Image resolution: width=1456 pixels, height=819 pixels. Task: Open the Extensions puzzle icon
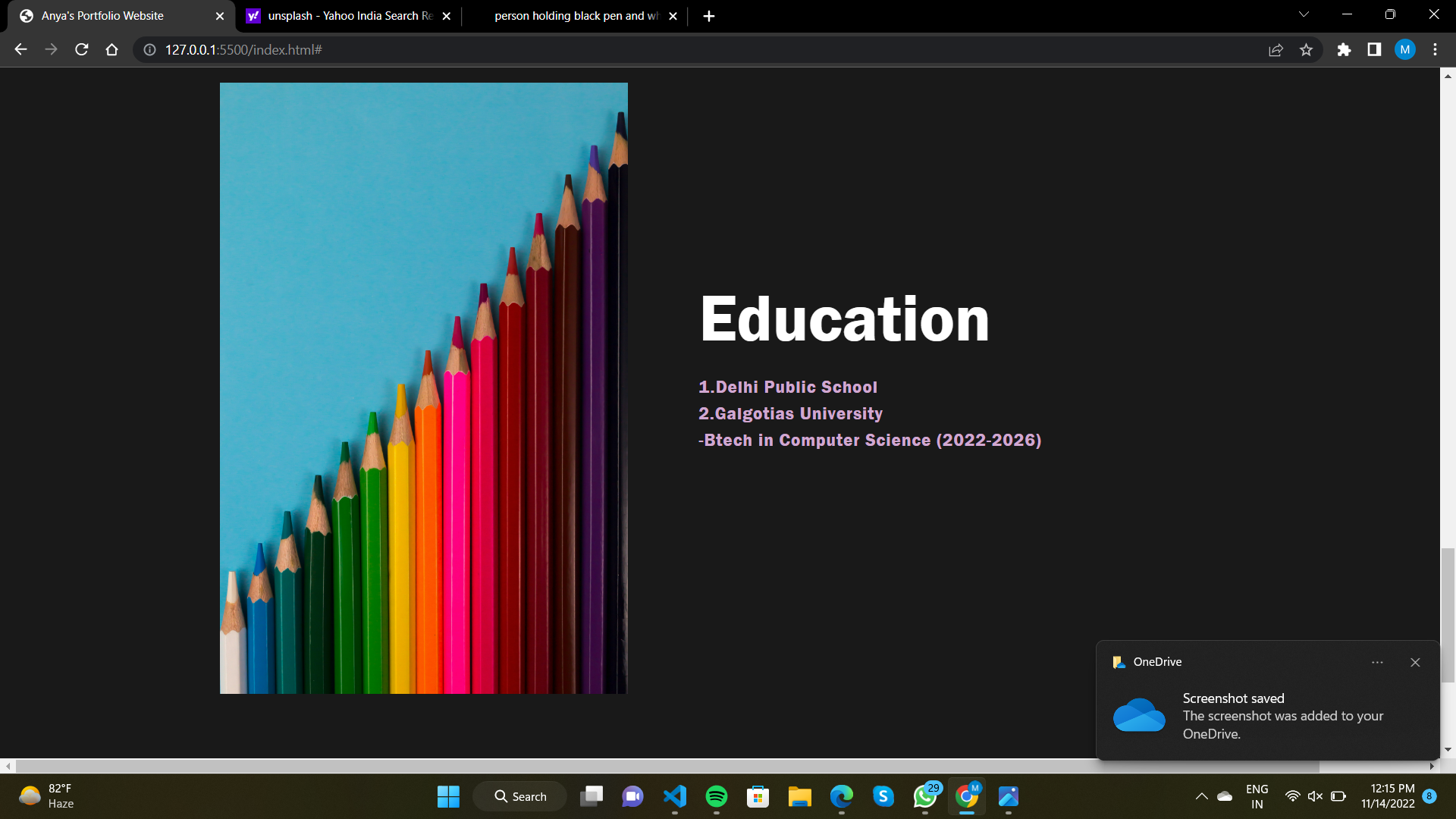(x=1344, y=49)
